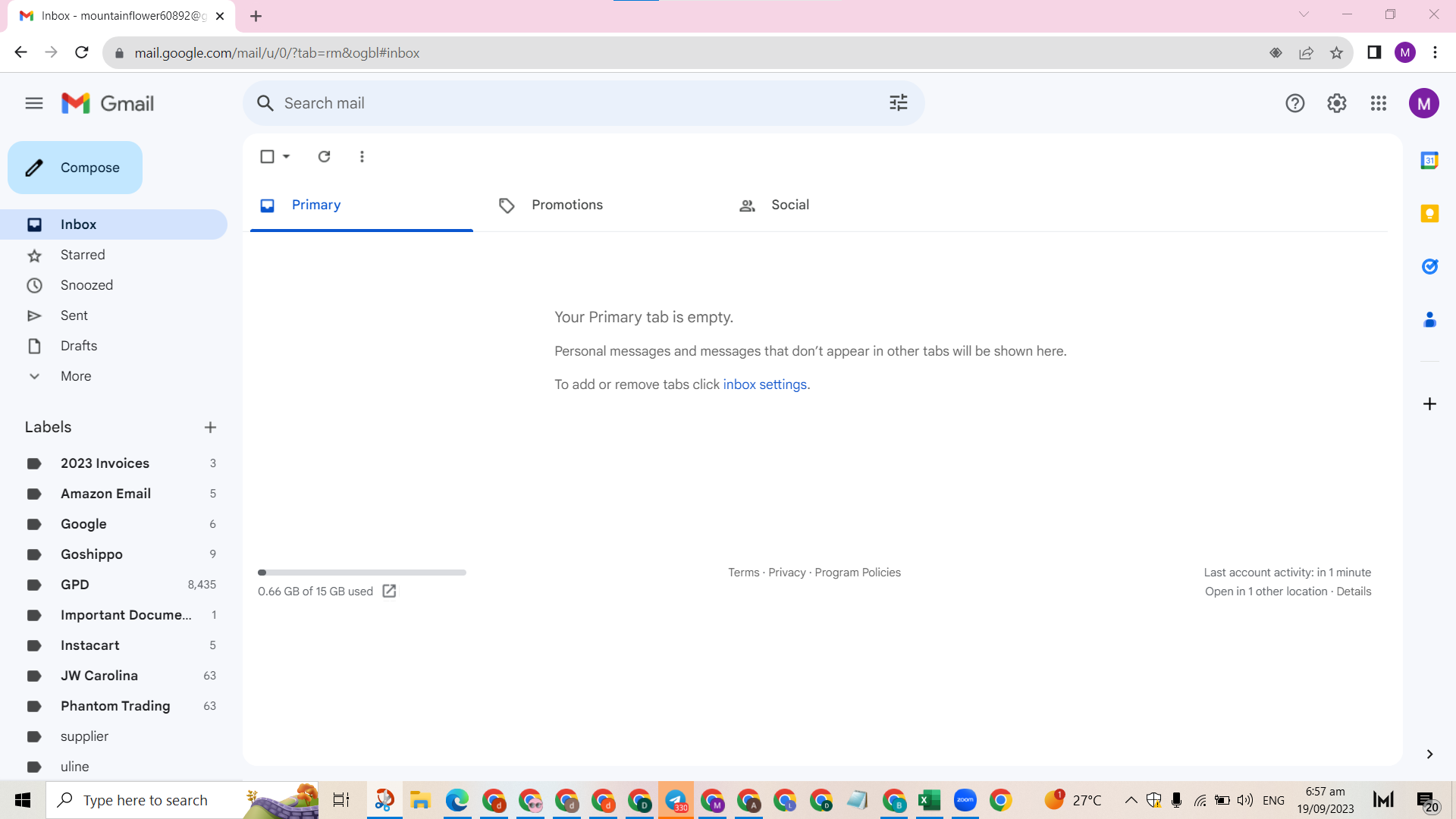Open Gmail settings gear
The height and width of the screenshot is (819, 1456).
(x=1337, y=103)
